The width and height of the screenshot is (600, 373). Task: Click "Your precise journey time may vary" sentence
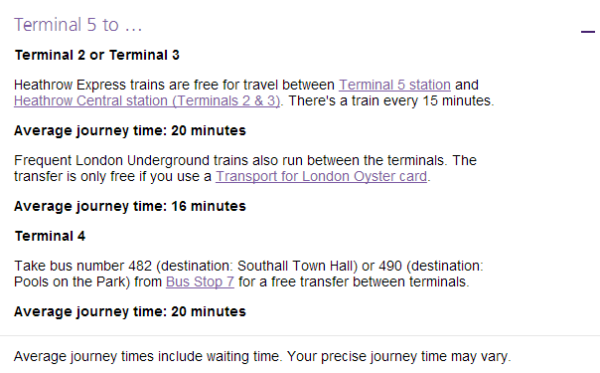coord(398,357)
